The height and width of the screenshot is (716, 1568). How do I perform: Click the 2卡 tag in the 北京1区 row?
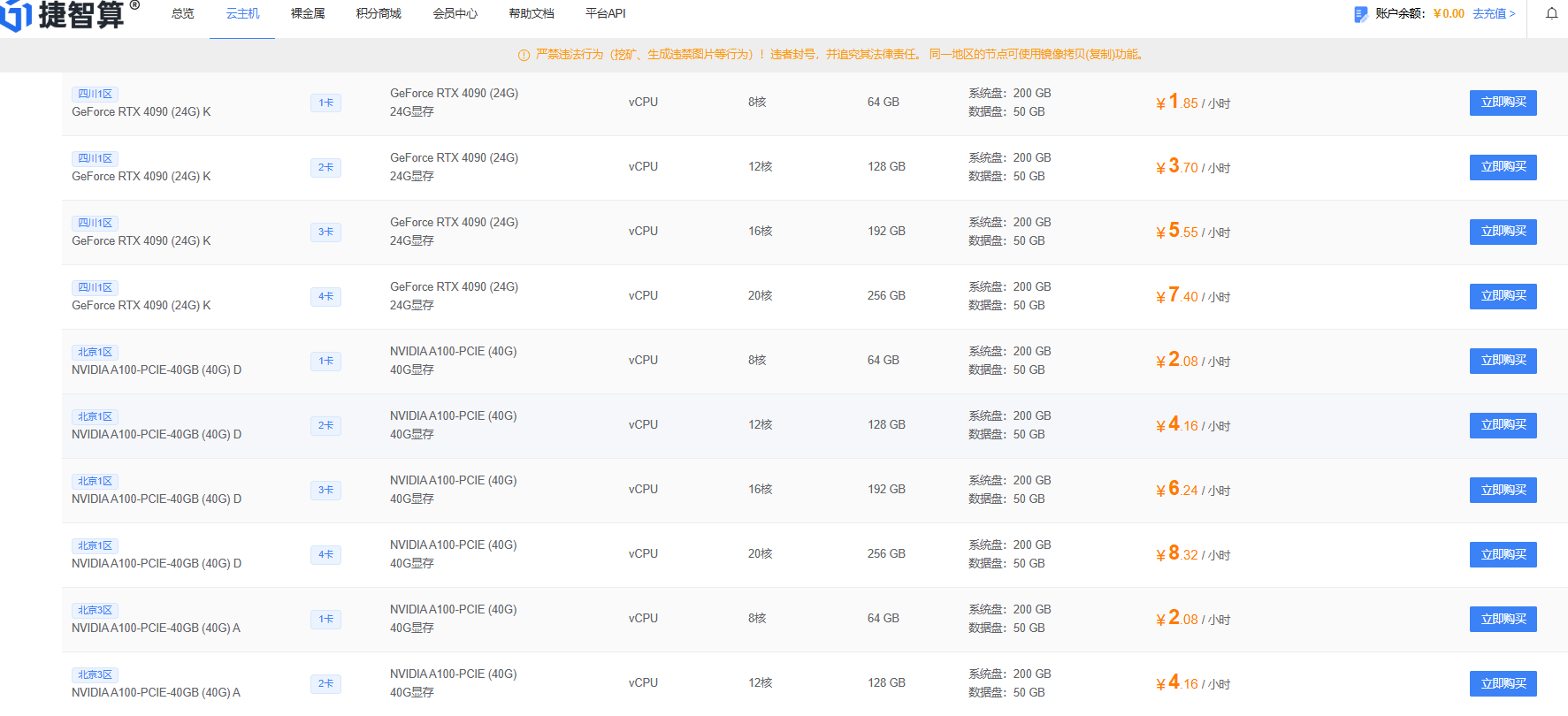325,425
